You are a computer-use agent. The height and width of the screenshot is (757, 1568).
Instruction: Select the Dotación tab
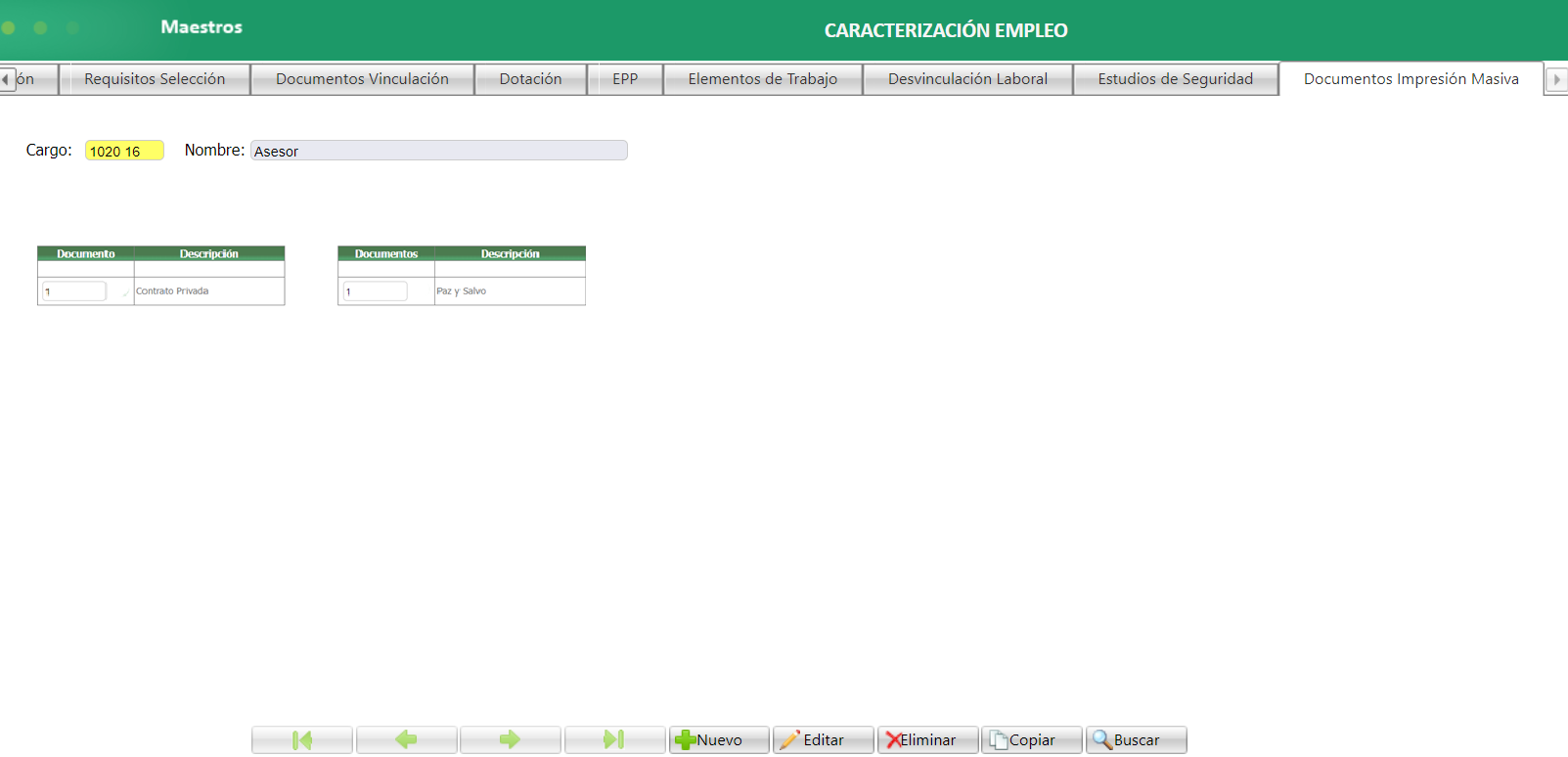[x=530, y=79]
